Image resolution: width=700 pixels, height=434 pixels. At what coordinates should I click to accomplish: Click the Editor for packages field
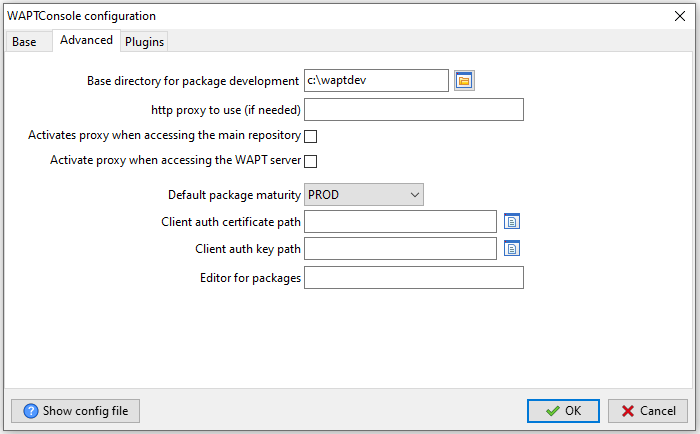coord(414,278)
